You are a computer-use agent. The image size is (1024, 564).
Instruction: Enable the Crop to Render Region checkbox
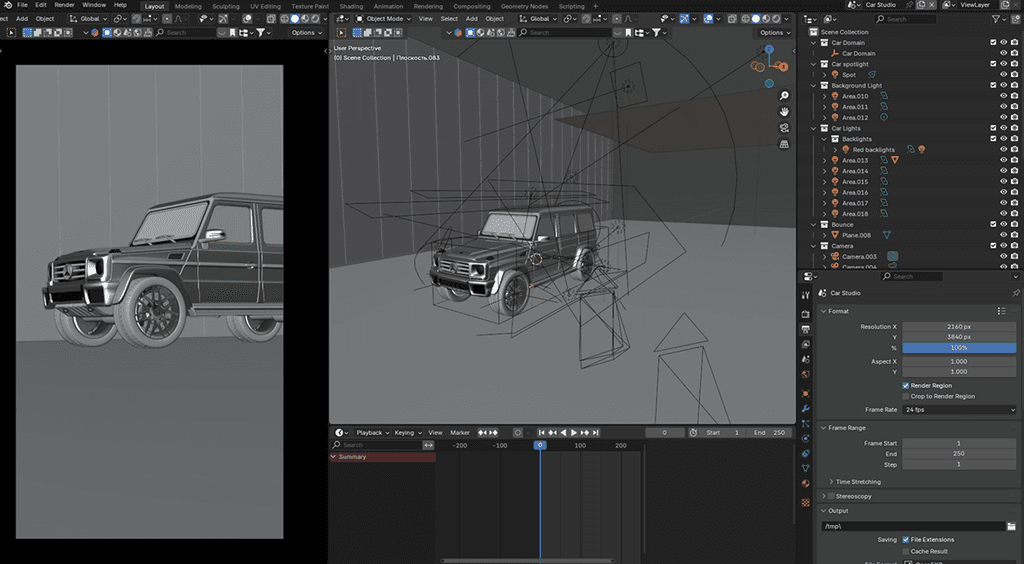click(x=906, y=396)
